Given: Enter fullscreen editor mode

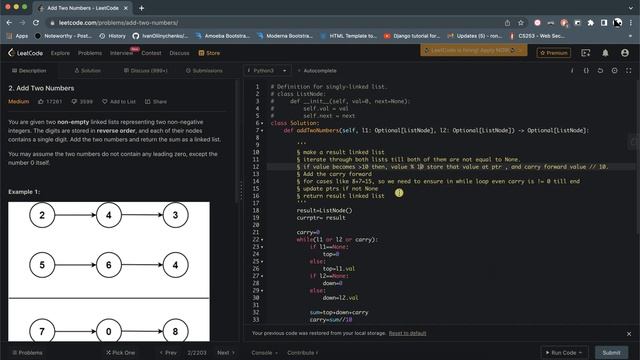Looking at the screenshot, I should coord(629,71).
